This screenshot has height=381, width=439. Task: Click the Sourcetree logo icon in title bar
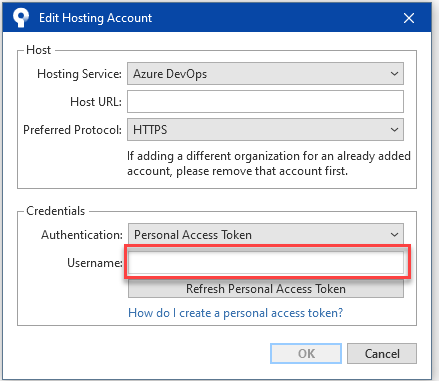click(21, 18)
